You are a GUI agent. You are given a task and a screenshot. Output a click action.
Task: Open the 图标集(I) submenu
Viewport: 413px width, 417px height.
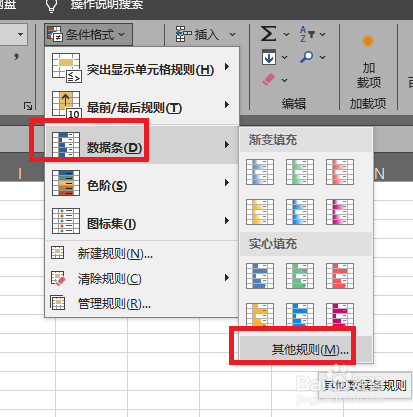[142, 221]
